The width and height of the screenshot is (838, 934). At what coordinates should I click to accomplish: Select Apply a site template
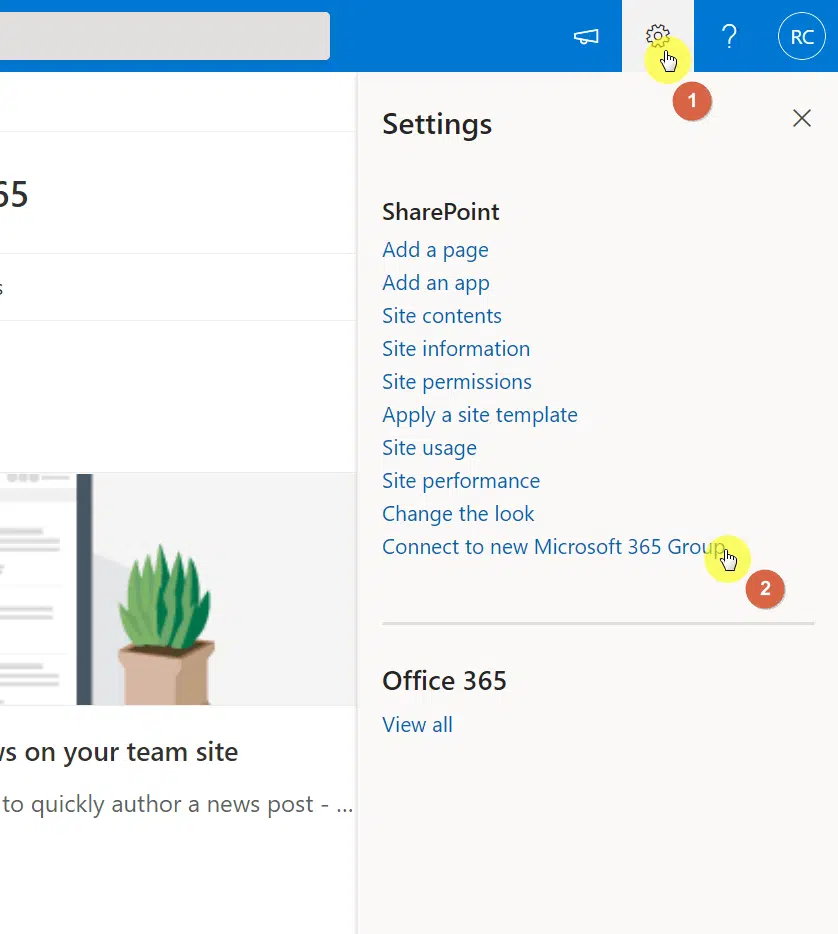coord(480,415)
